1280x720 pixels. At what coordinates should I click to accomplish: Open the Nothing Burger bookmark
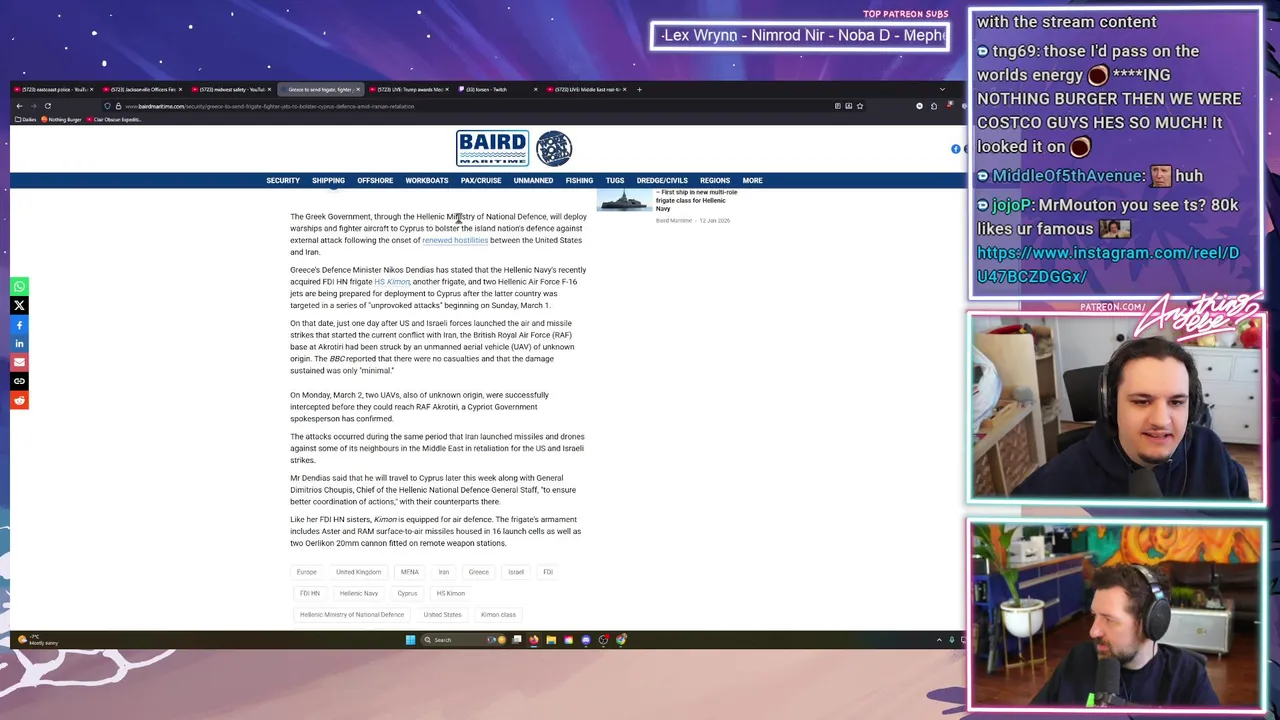pyautogui.click(x=62, y=119)
